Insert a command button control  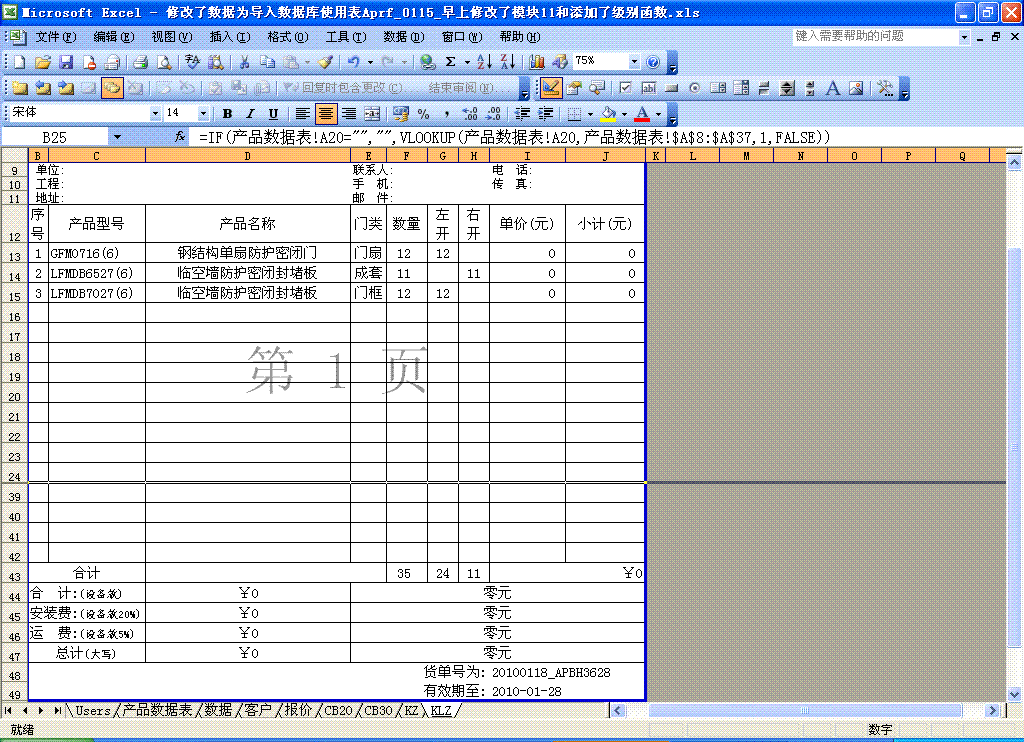pyautogui.click(x=671, y=88)
